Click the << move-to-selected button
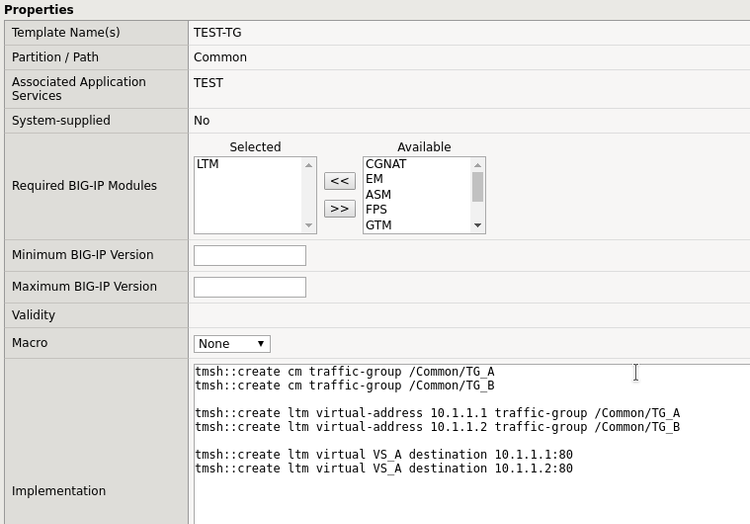 [340, 181]
